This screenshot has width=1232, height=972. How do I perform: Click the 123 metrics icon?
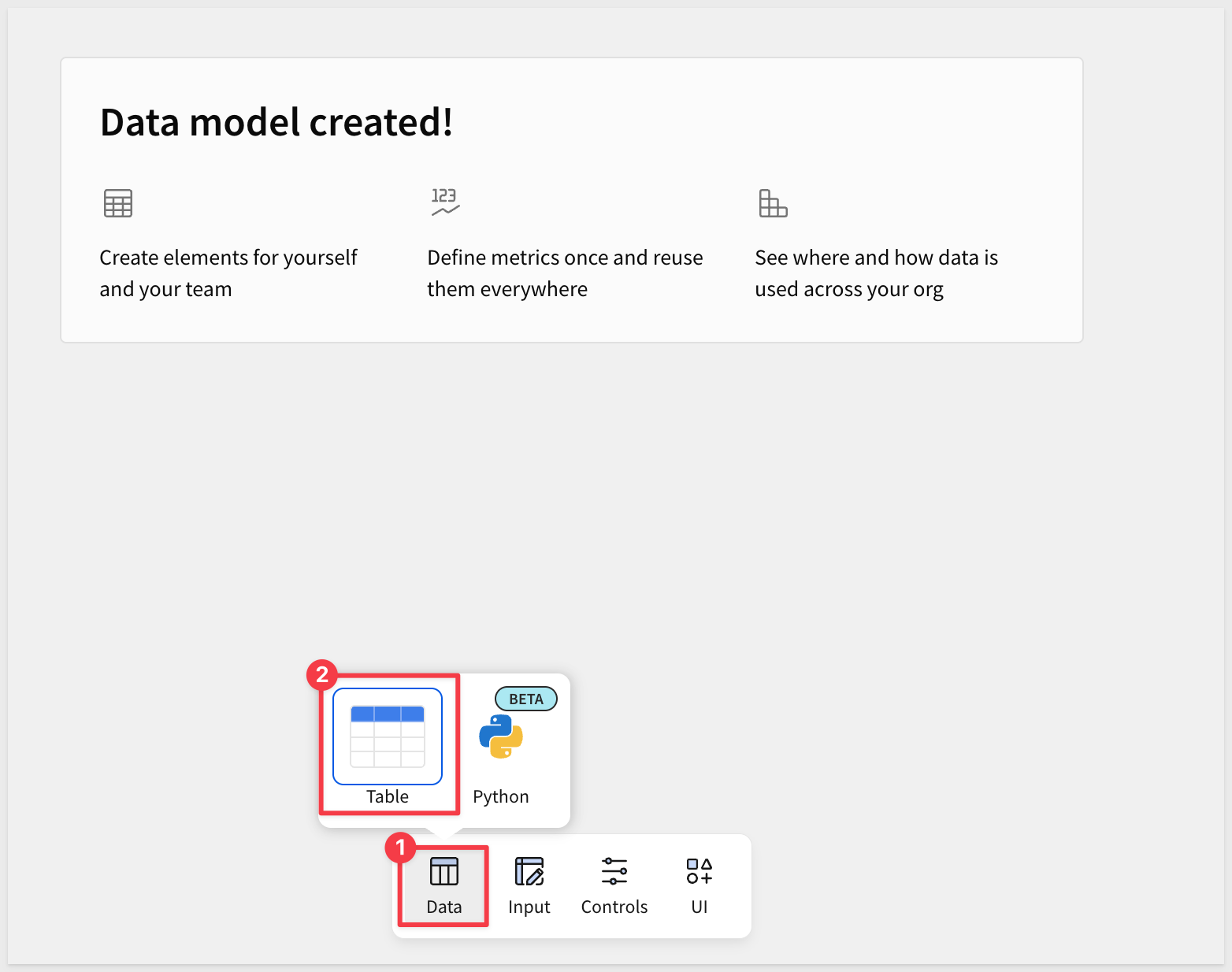(445, 202)
